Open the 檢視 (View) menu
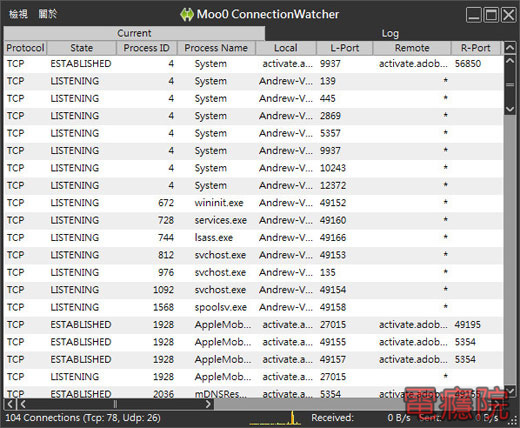 click(x=18, y=14)
